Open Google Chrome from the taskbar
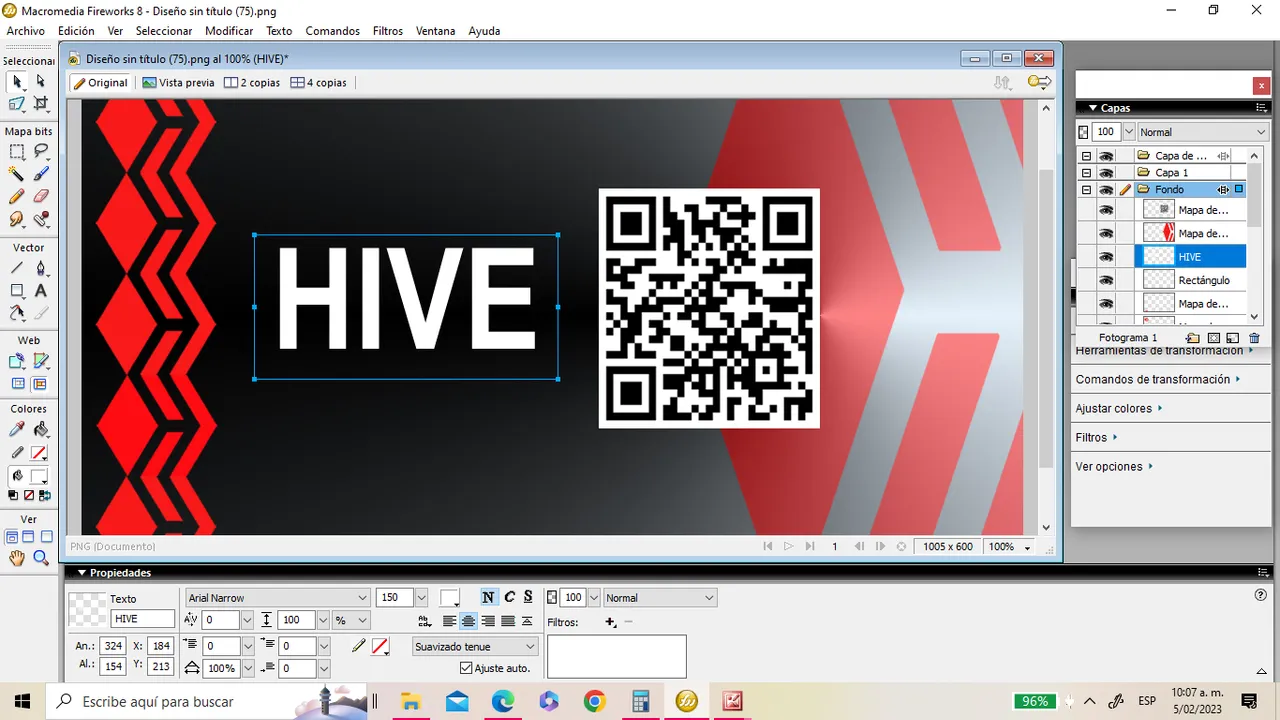Viewport: 1280px width, 720px height. pos(594,701)
